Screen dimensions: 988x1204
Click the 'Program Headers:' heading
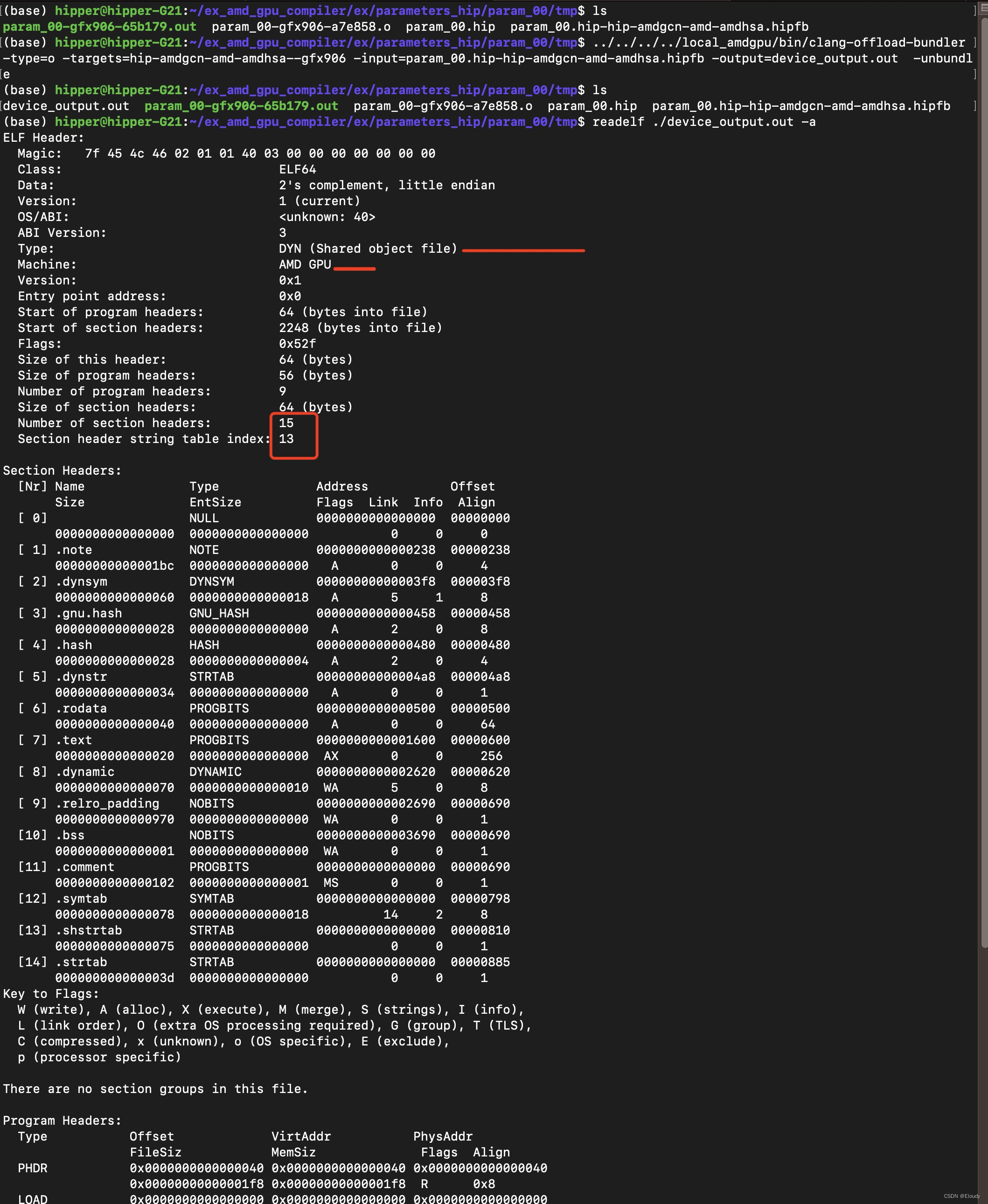click(62, 1121)
